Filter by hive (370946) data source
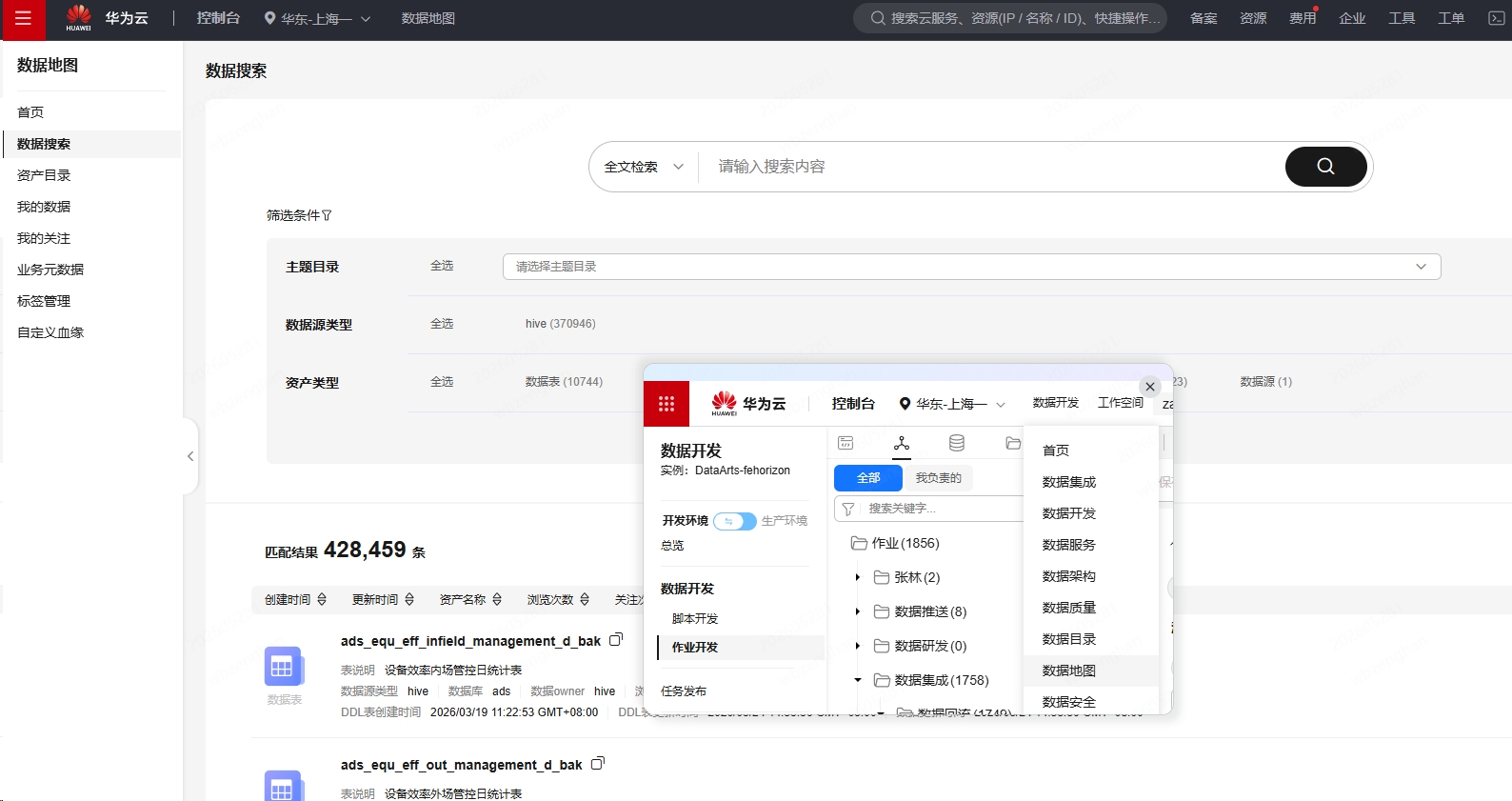Screen dimensions: 1512x801 [x=560, y=324]
